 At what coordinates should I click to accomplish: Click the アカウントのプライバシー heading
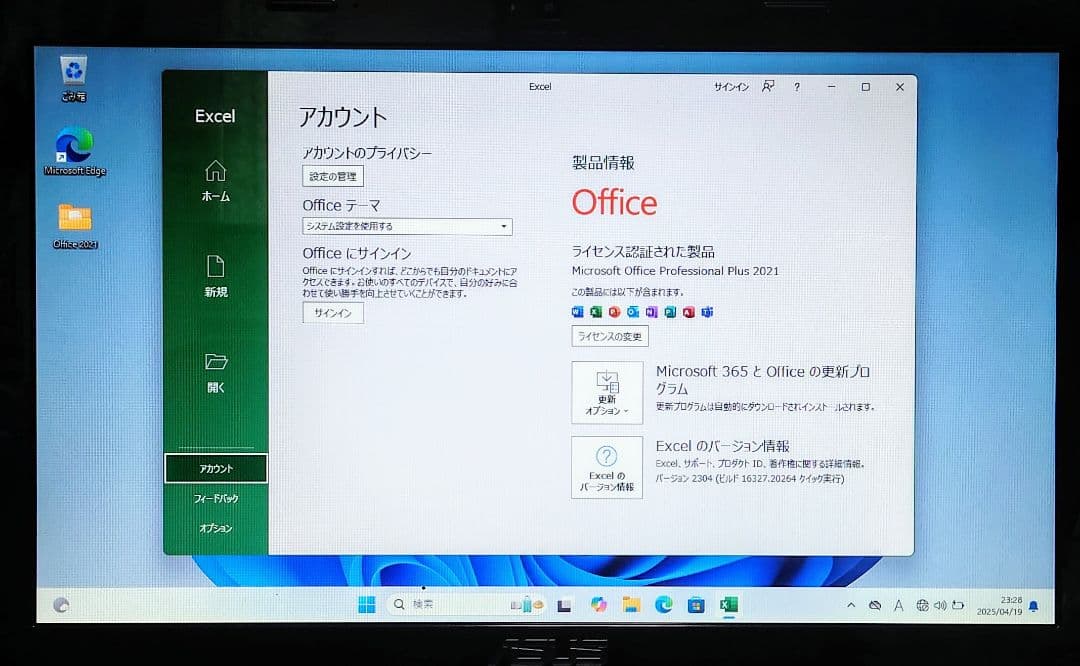pyautogui.click(x=367, y=153)
